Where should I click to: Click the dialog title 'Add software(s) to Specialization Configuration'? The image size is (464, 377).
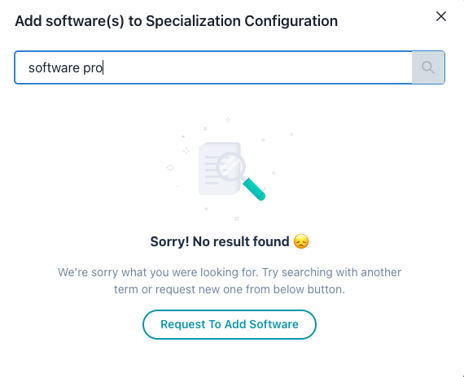pos(176,21)
